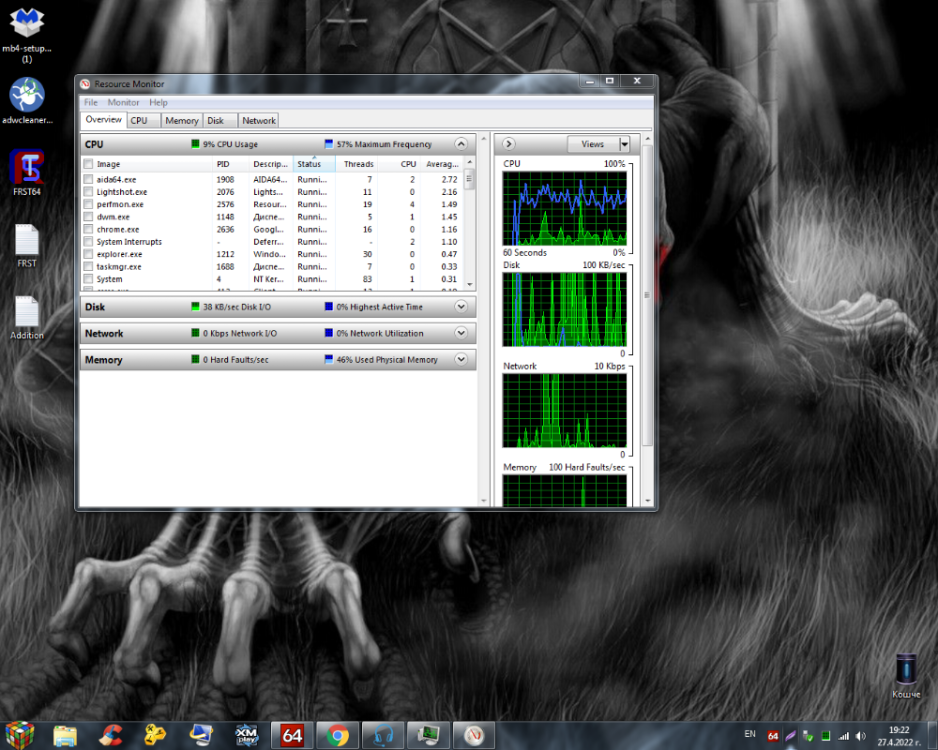Click the CPU process list scrollbar thumb
Viewport: 938px width, 750px height.
[x=470, y=179]
